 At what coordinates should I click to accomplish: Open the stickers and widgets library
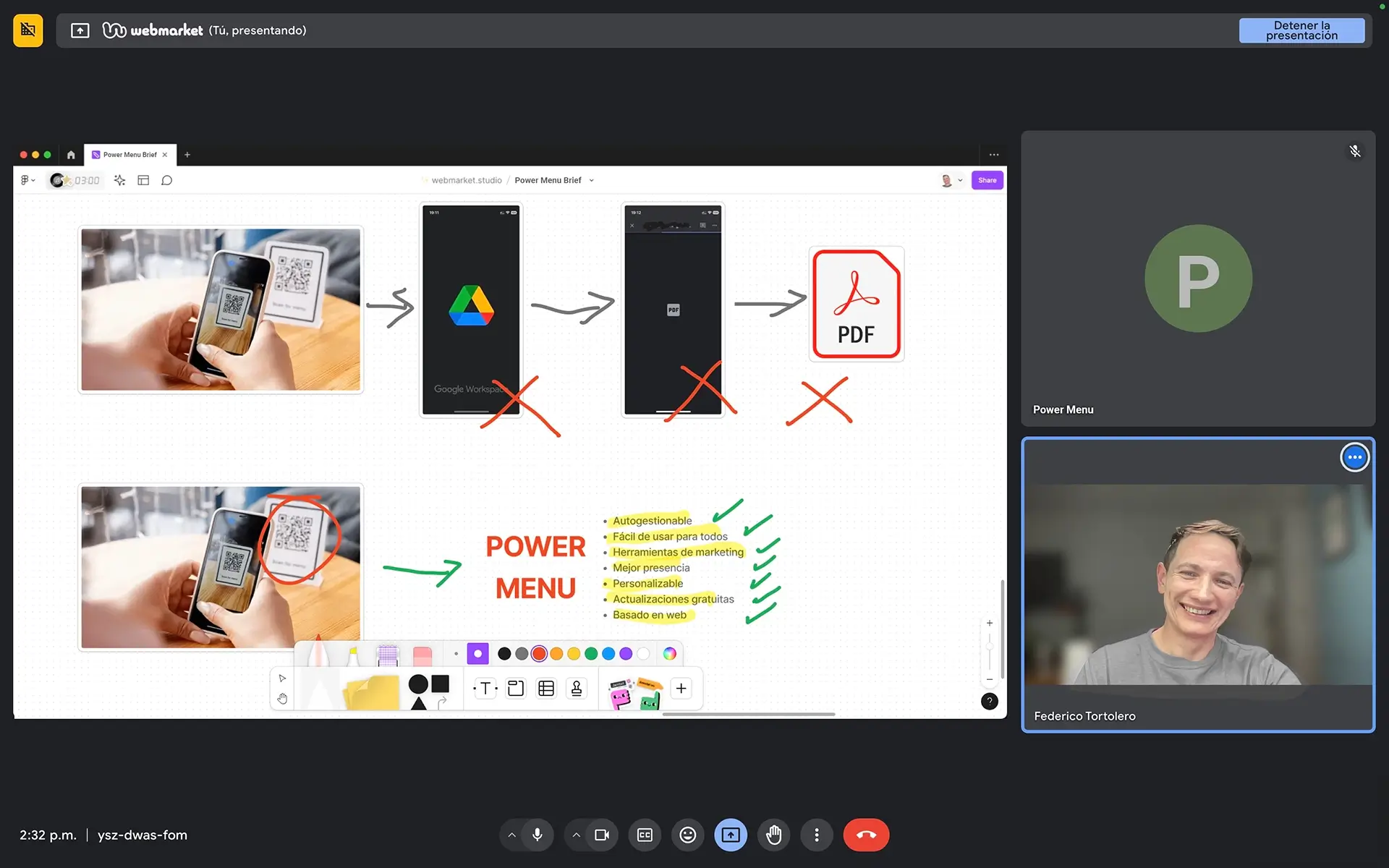click(636, 694)
